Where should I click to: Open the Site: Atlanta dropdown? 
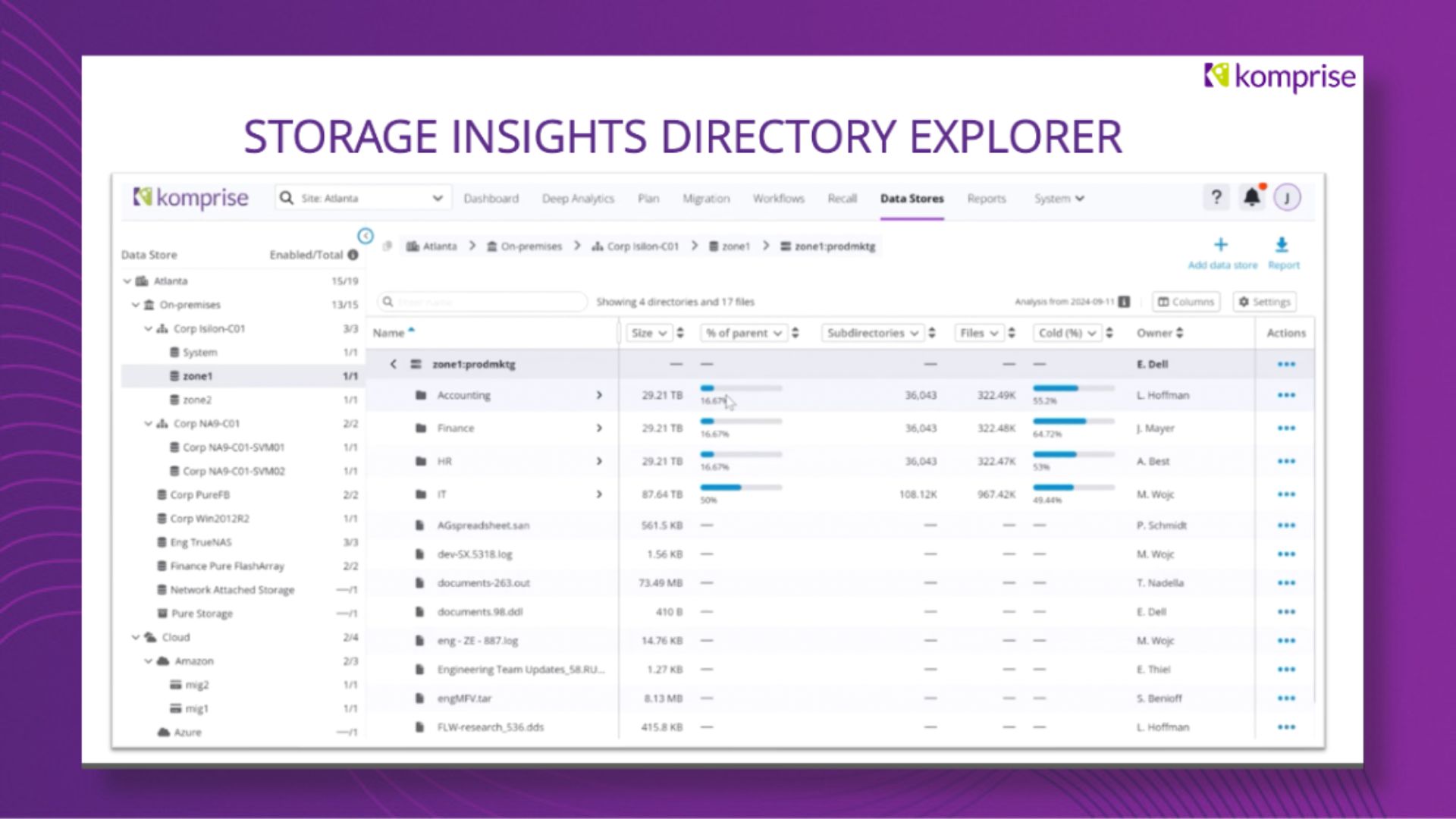point(437,198)
